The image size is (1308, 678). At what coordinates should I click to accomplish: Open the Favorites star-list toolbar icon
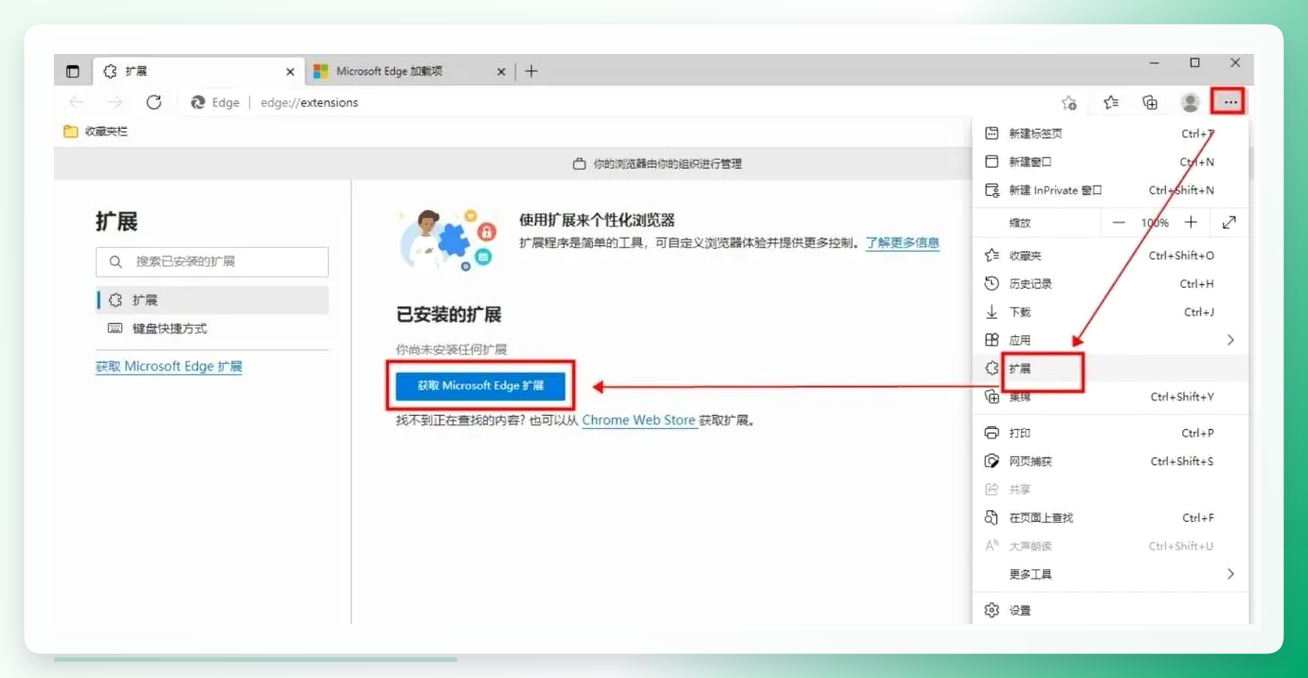point(1110,102)
